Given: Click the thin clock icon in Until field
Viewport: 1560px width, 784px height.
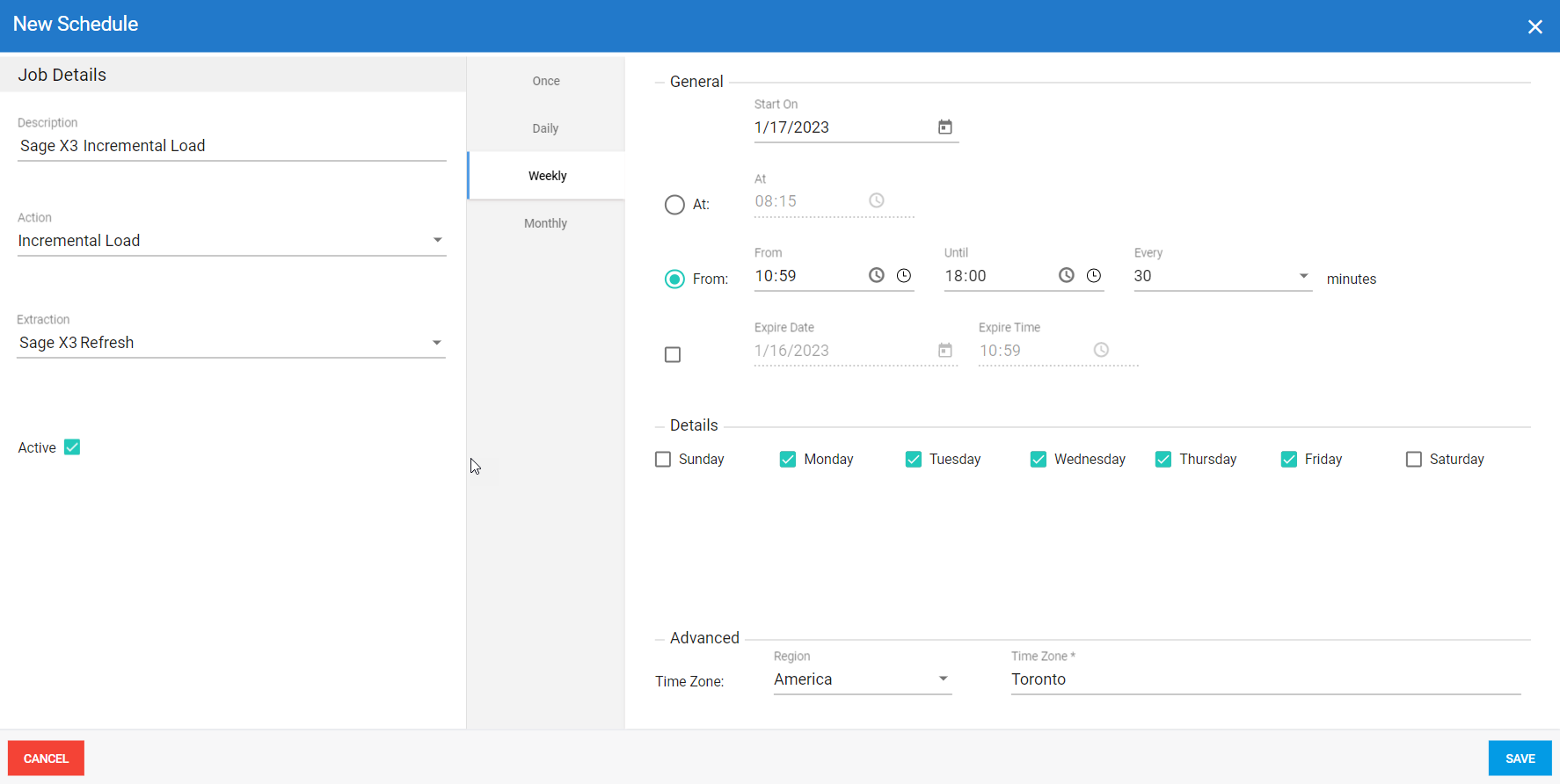Looking at the screenshot, I should tap(1094, 275).
